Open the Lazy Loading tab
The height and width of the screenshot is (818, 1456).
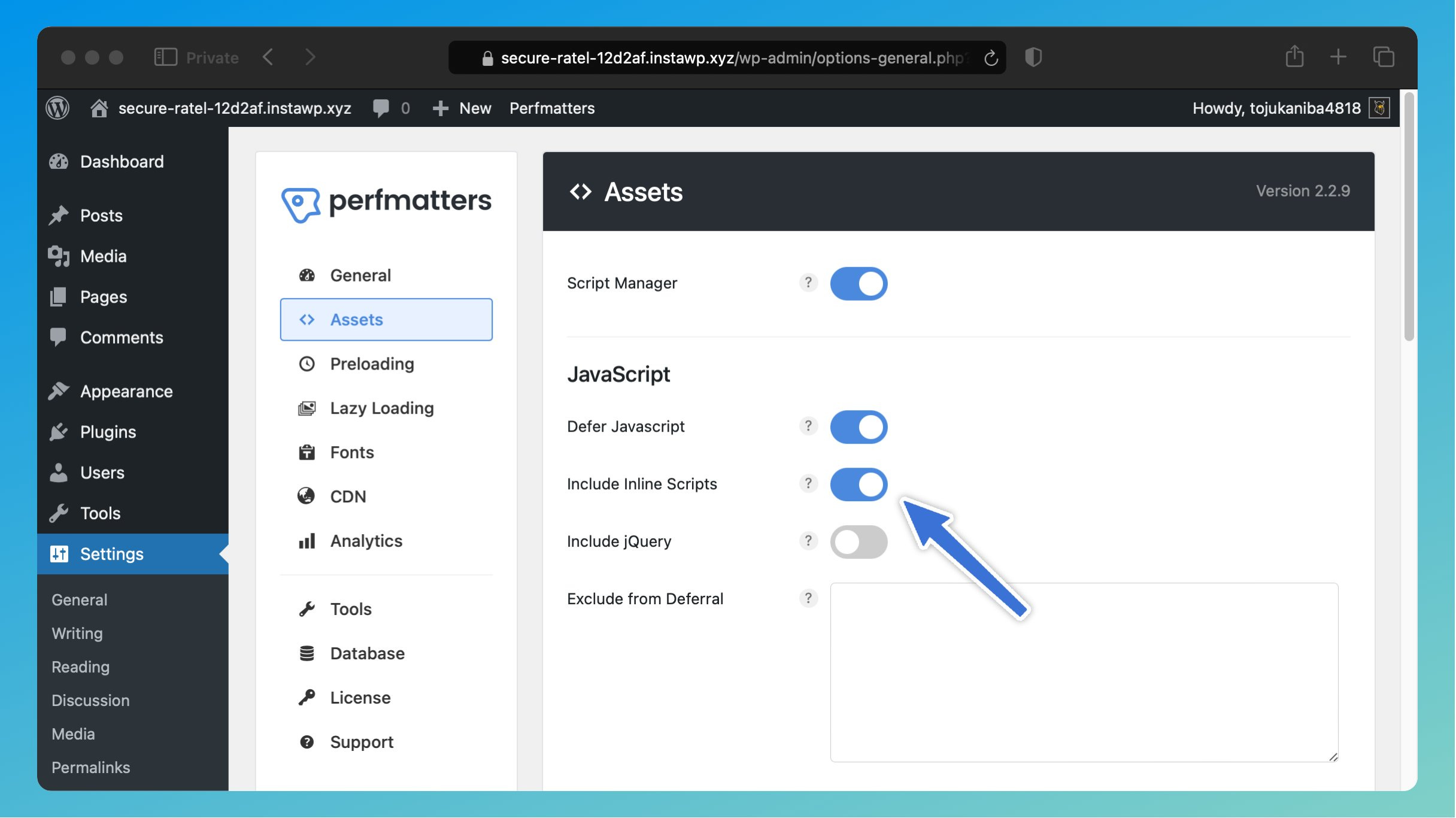(386, 408)
